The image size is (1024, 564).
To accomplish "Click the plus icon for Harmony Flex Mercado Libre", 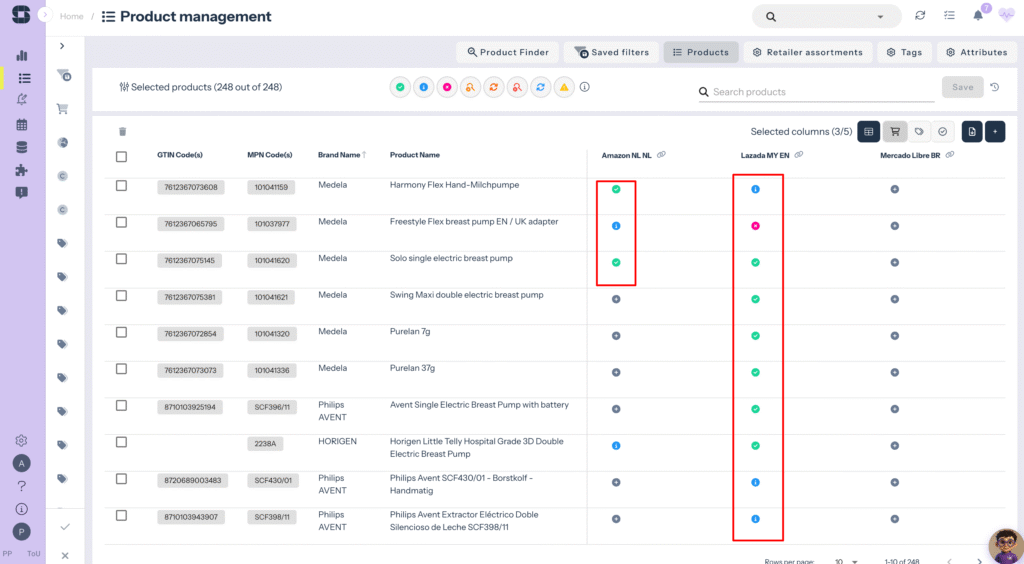I will click(894, 189).
